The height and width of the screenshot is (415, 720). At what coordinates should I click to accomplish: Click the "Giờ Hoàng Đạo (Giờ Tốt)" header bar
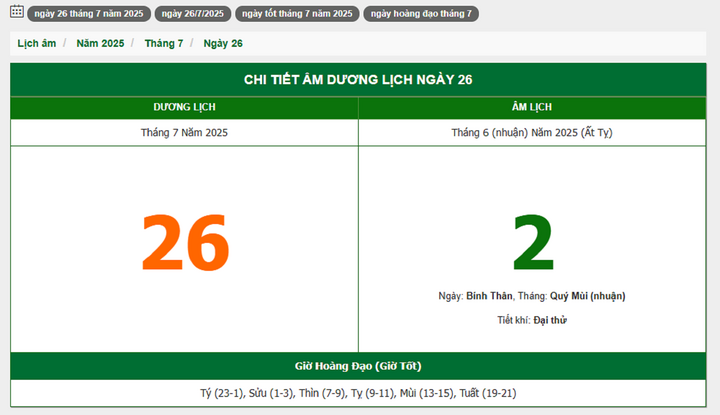(358, 366)
